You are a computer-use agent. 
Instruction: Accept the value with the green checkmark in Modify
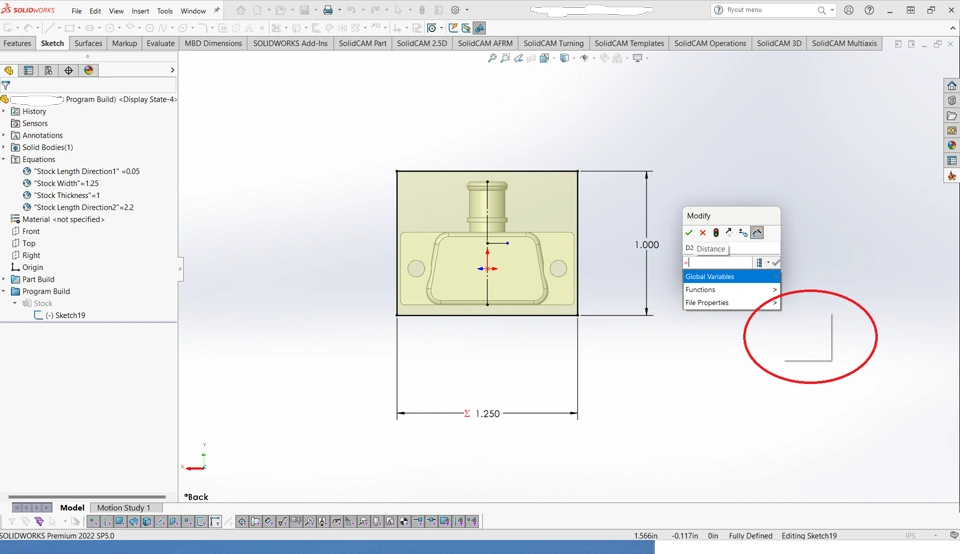coord(689,232)
